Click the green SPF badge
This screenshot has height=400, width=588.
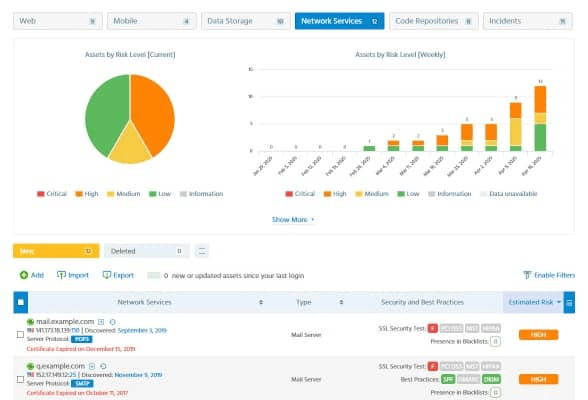[x=448, y=379]
